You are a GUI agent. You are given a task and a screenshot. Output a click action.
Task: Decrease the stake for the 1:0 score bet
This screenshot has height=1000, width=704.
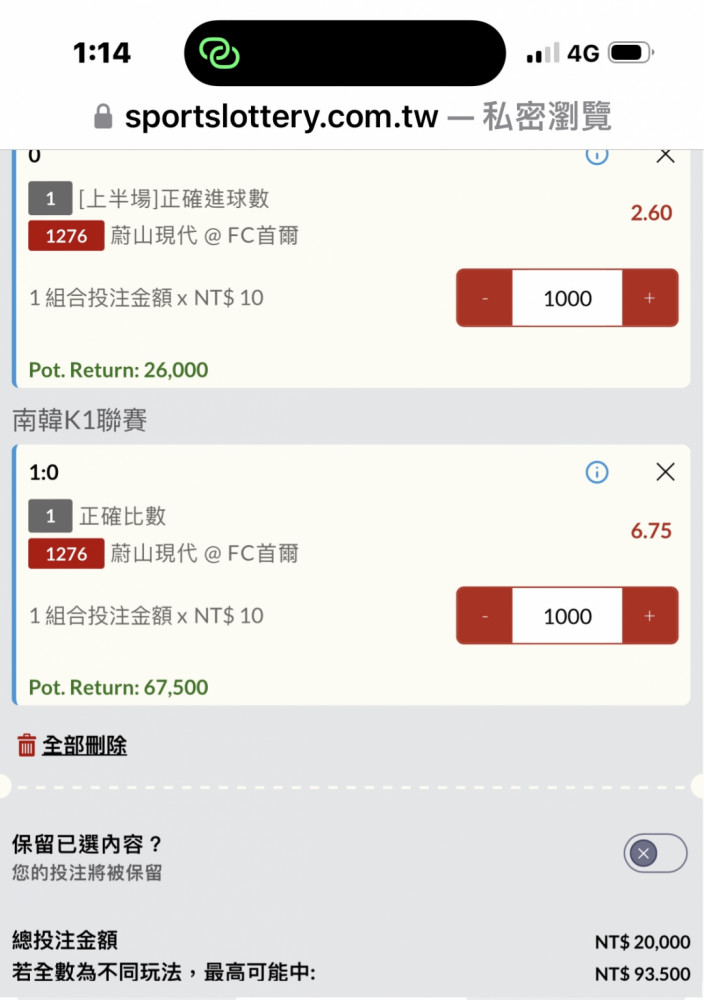point(485,616)
